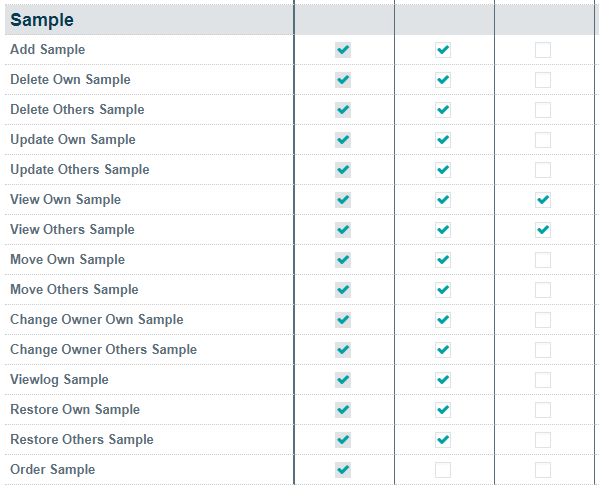
Task: Enable Restore Own Sample in third column
Action: 543,410
